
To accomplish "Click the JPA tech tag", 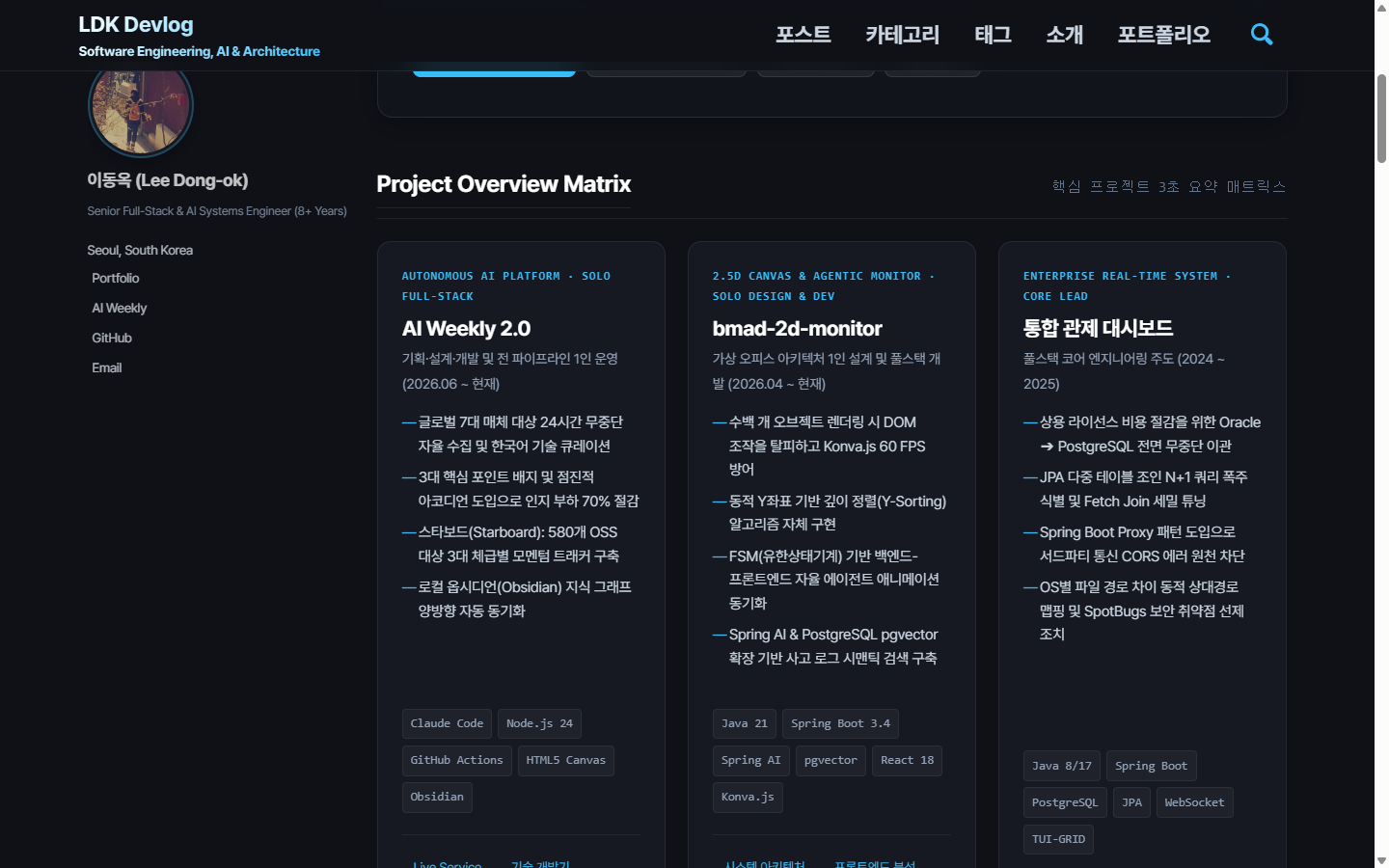I will click(1131, 802).
